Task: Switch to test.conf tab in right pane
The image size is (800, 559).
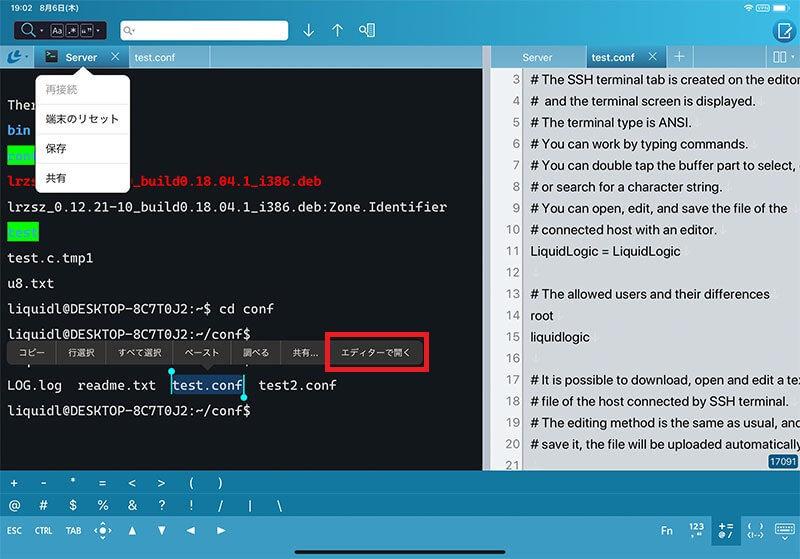Action: pos(613,57)
